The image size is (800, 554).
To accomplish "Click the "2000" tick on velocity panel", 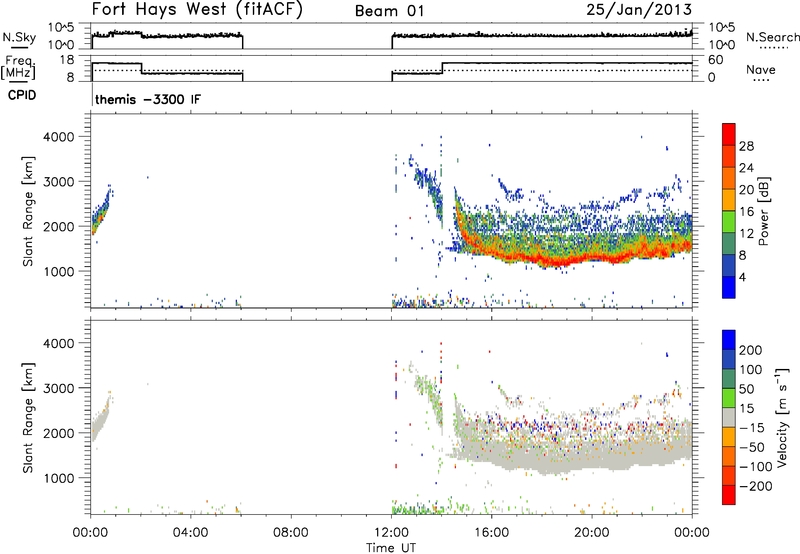I will pyautogui.click(x=58, y=433).
